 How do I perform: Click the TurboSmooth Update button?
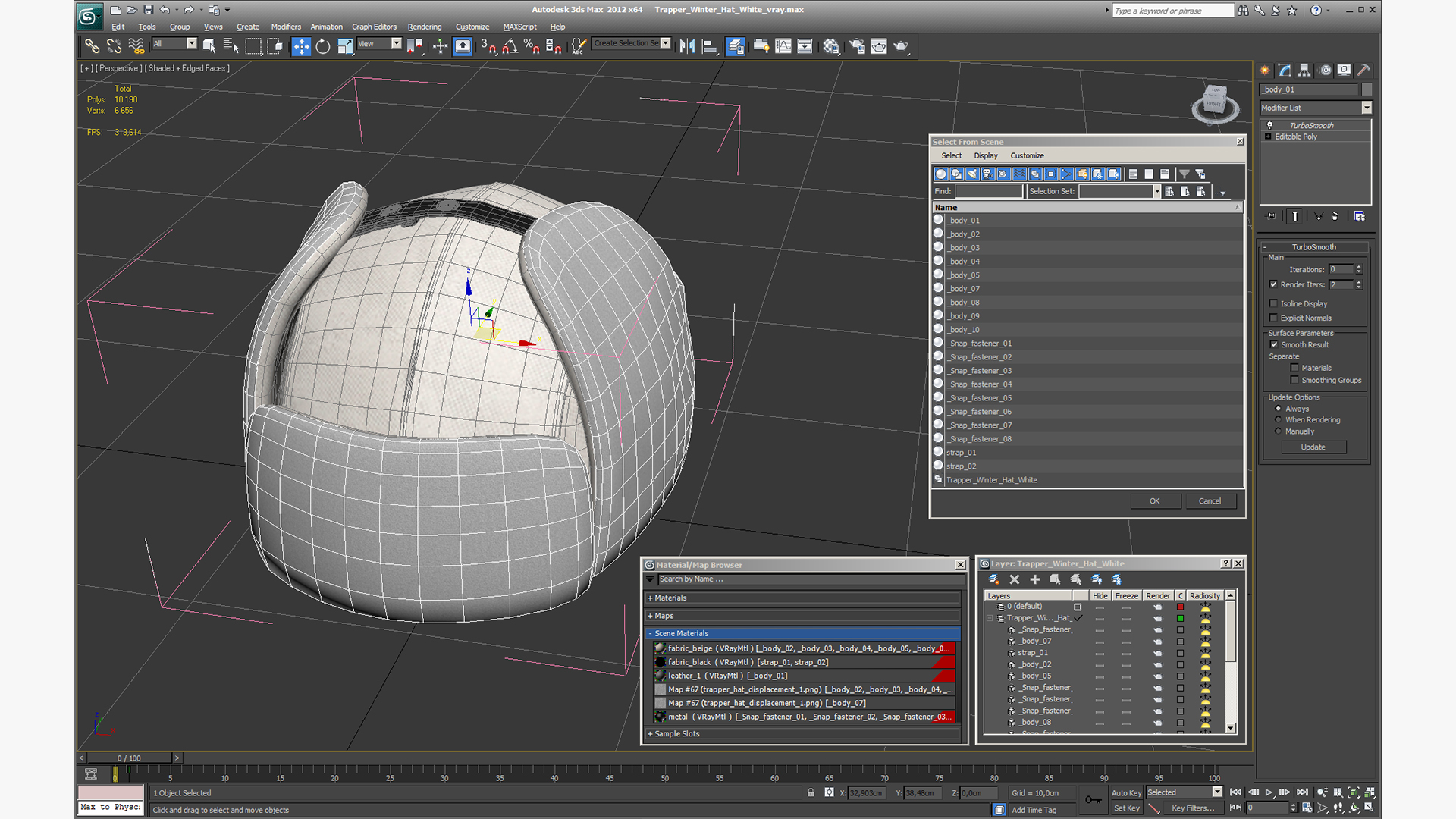point(1313,447)
